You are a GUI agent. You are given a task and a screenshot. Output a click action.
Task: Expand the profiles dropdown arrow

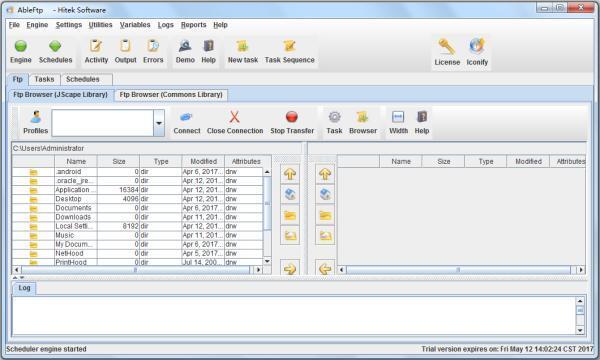point(159,123)
